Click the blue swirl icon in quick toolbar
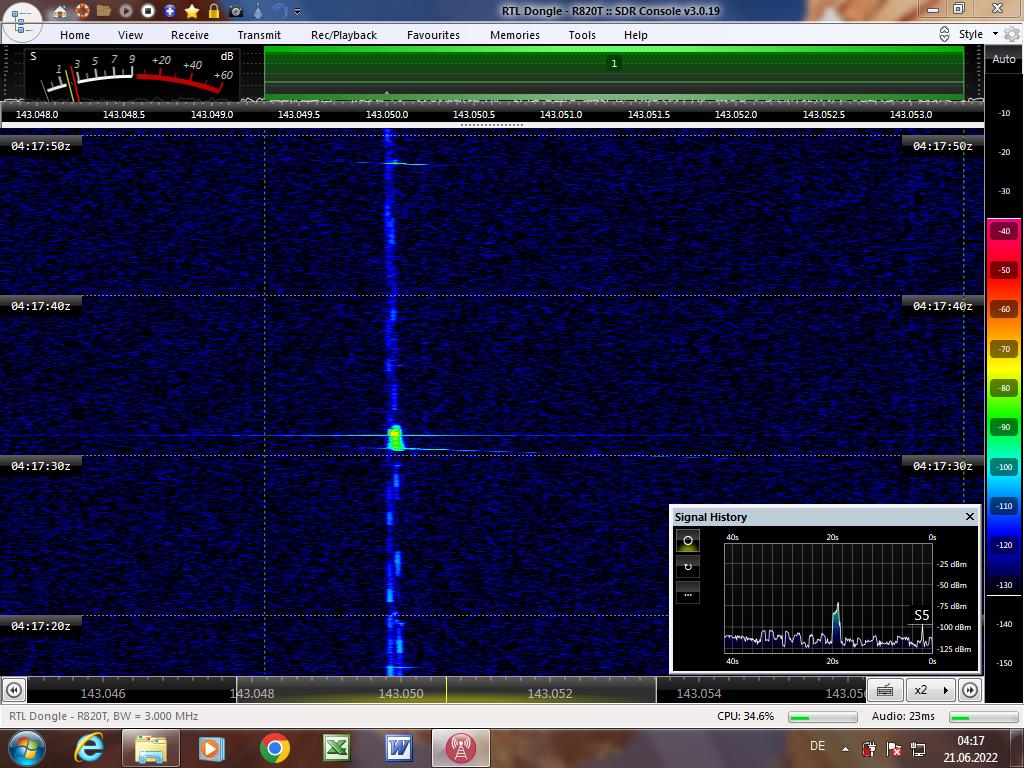 coord(281,11)
